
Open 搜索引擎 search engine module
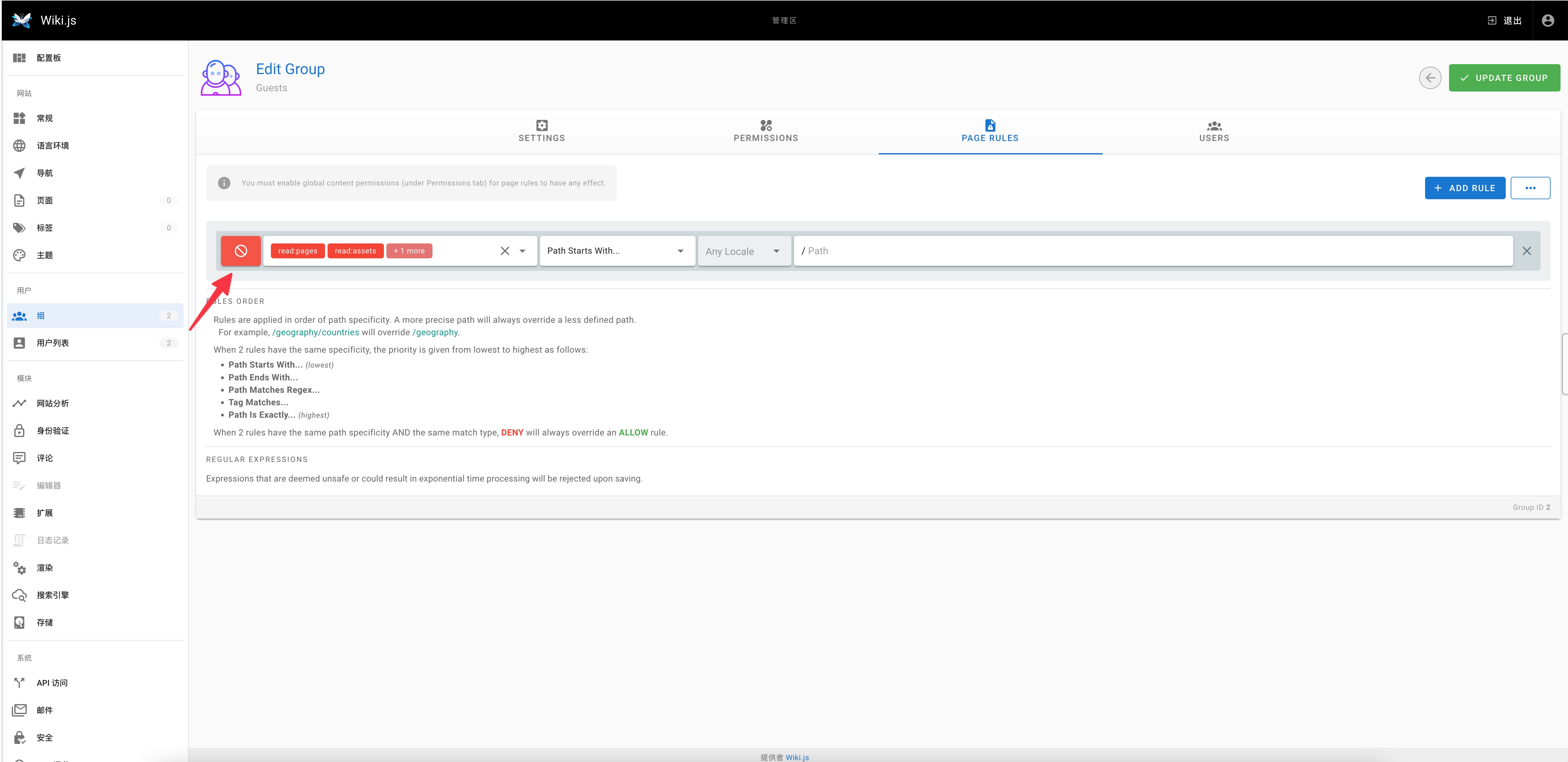coord(95,595)
